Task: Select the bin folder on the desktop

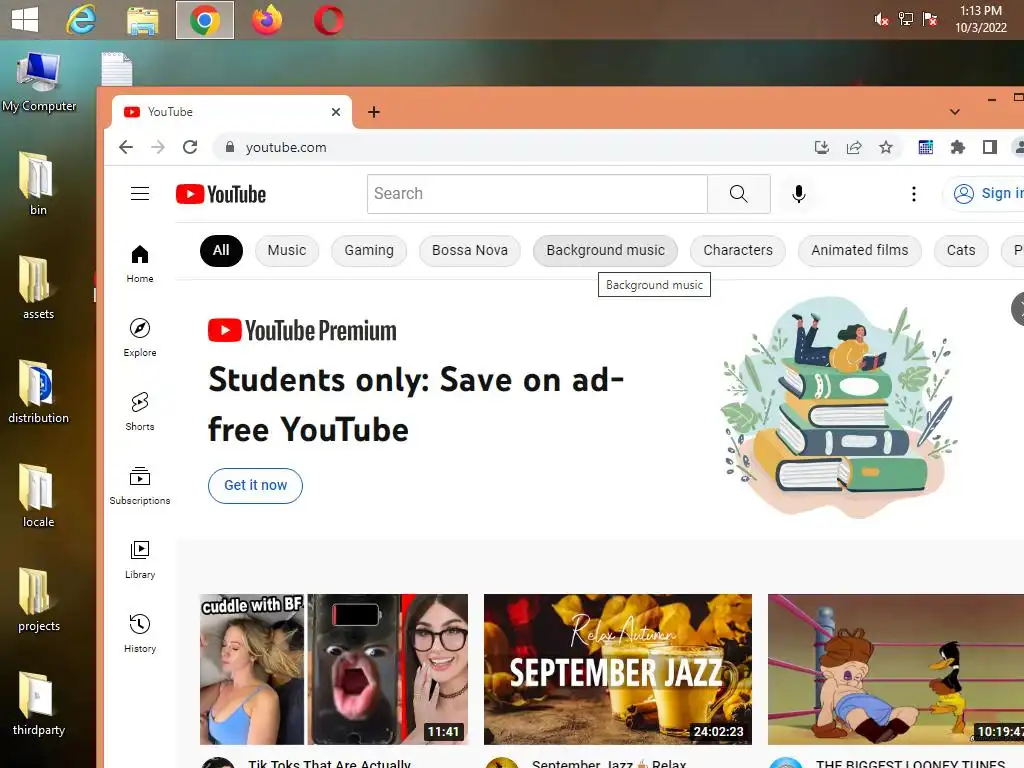Action: (37, 184)
